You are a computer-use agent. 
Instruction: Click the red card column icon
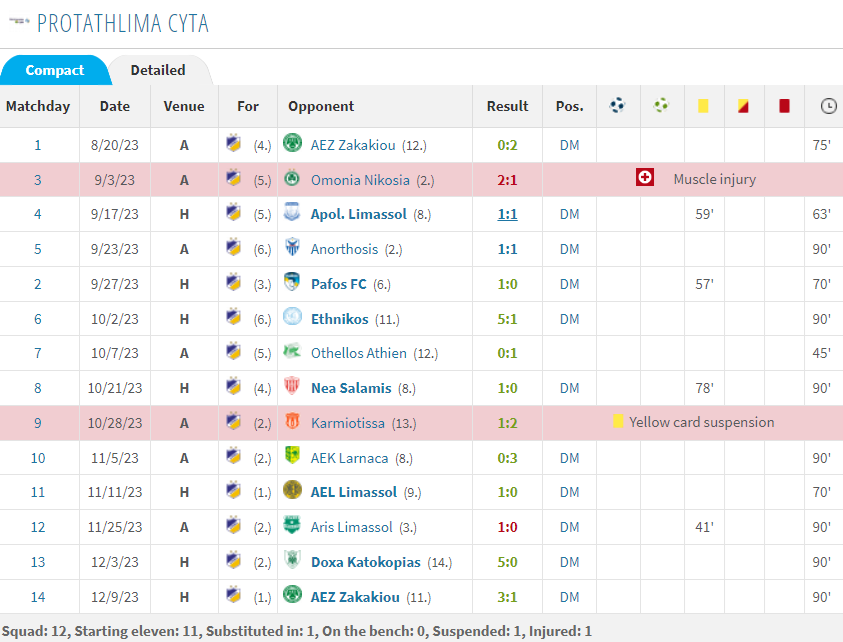[784, 105]
